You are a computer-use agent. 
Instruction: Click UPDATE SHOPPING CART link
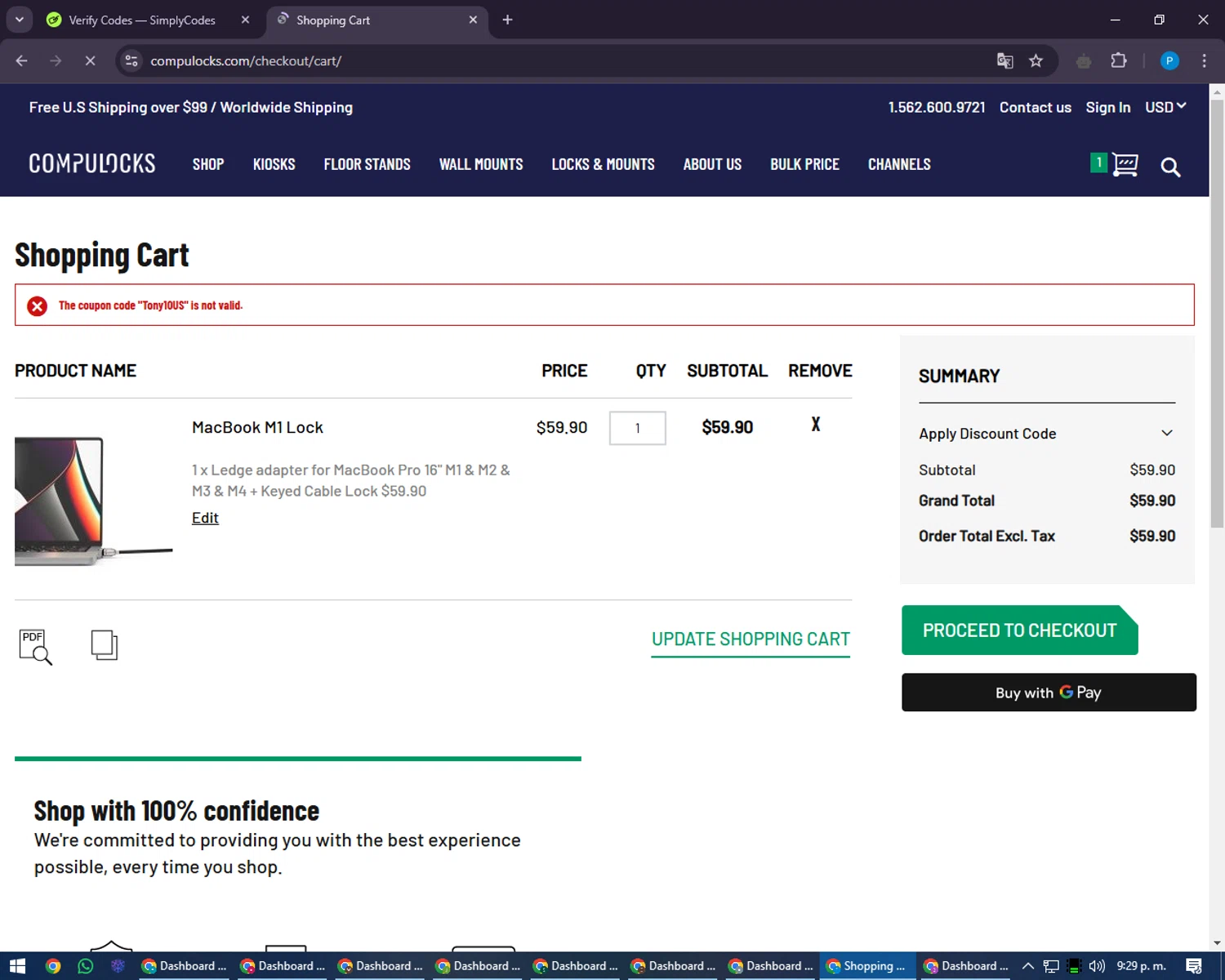pyautogui.click(x=751, y=639)
